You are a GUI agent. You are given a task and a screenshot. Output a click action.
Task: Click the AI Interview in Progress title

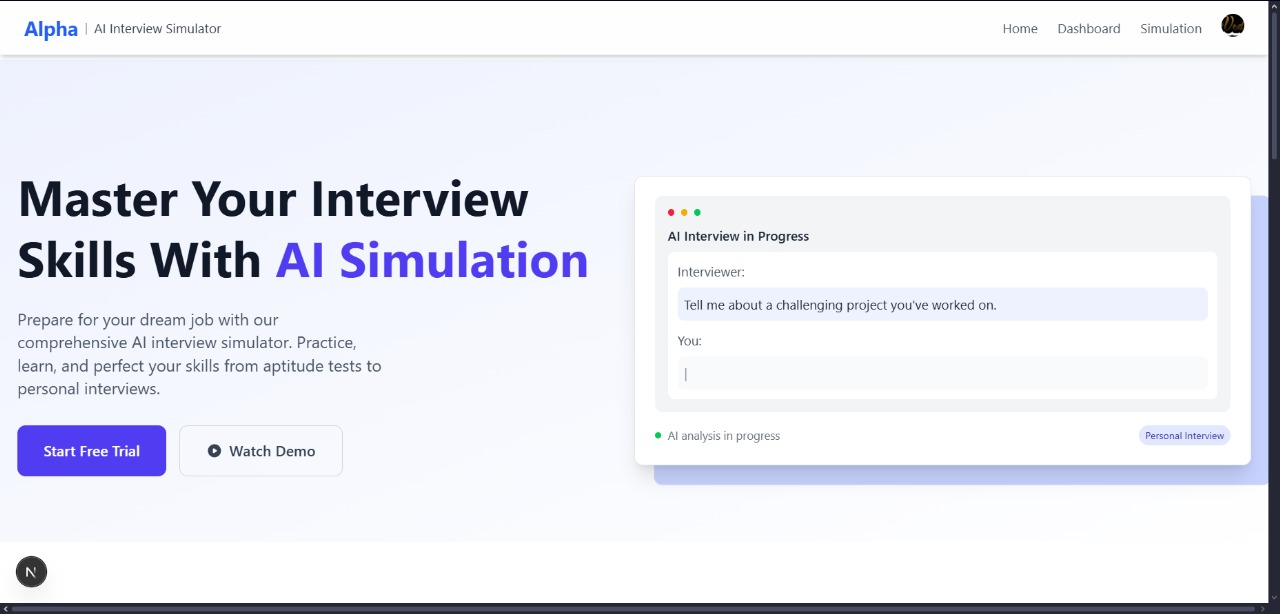738,237
